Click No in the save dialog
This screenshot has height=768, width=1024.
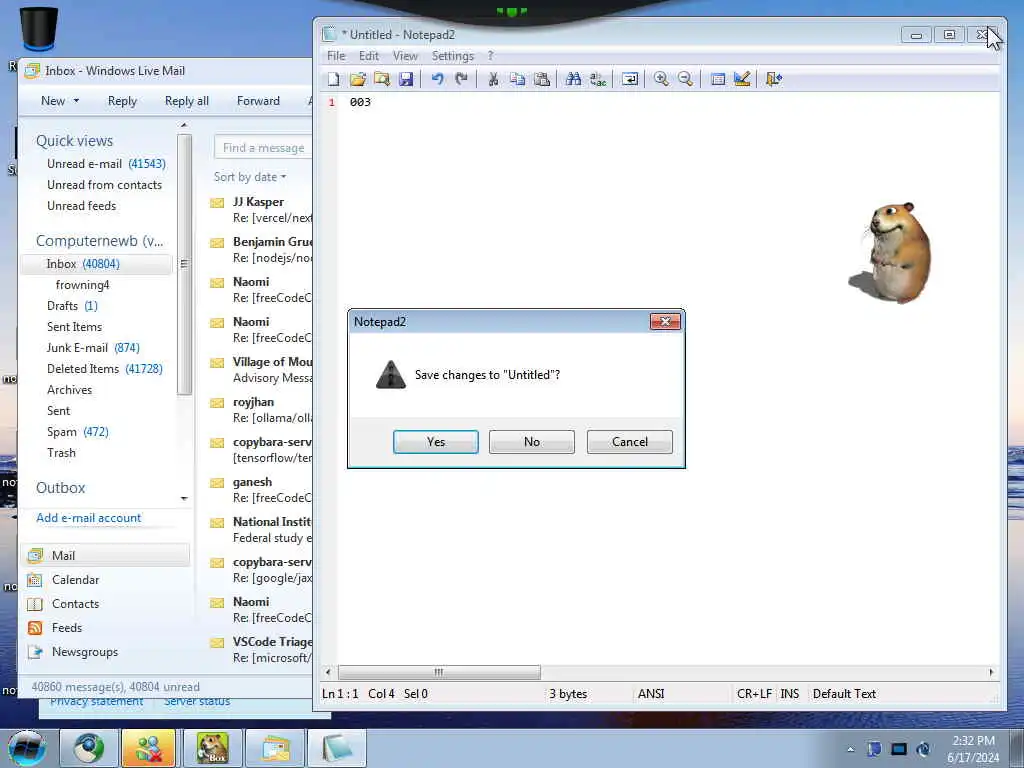click(x=532, y=442)
